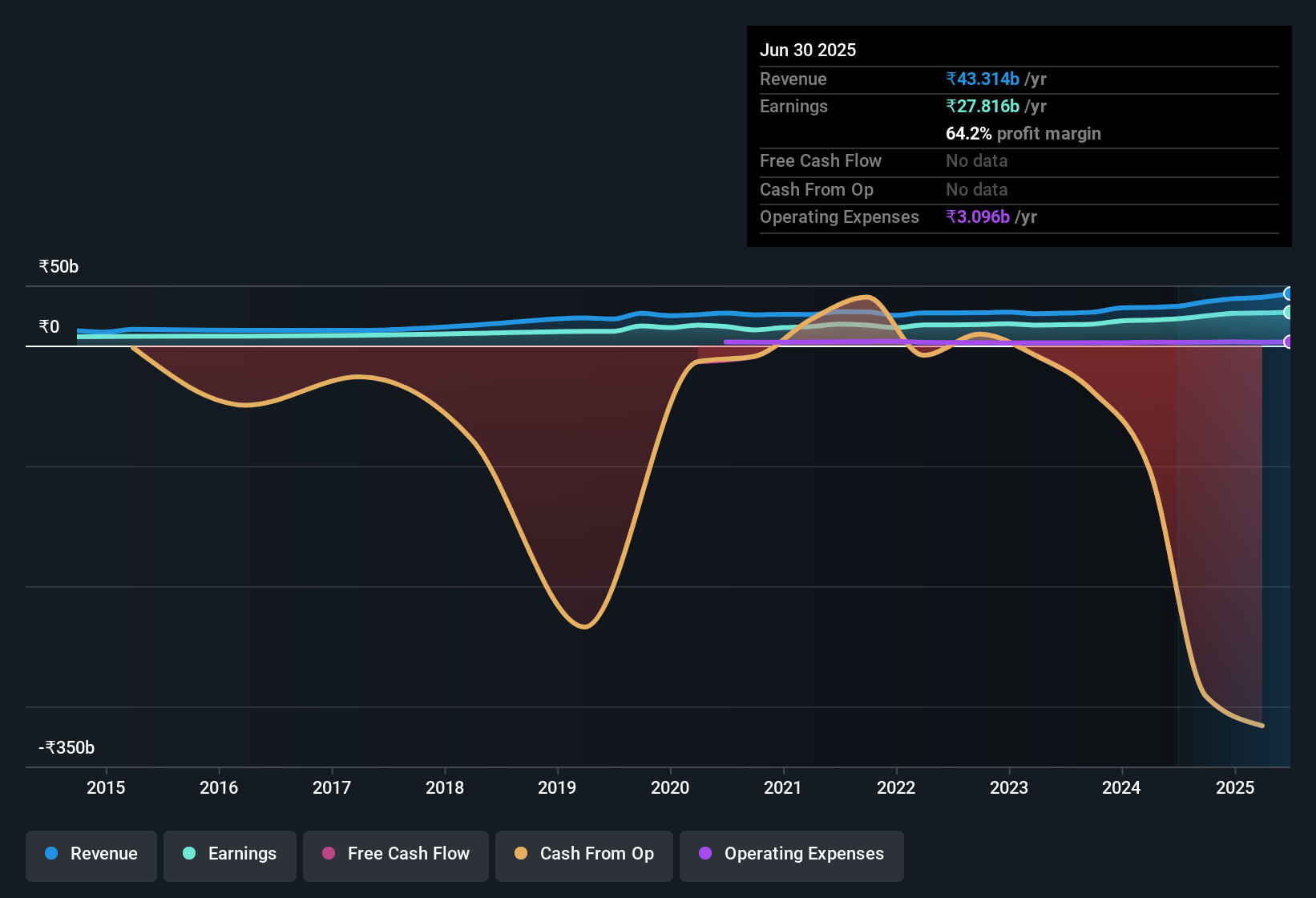
Task: Click the blue Revenue legend dot
Action: point(50,855)
